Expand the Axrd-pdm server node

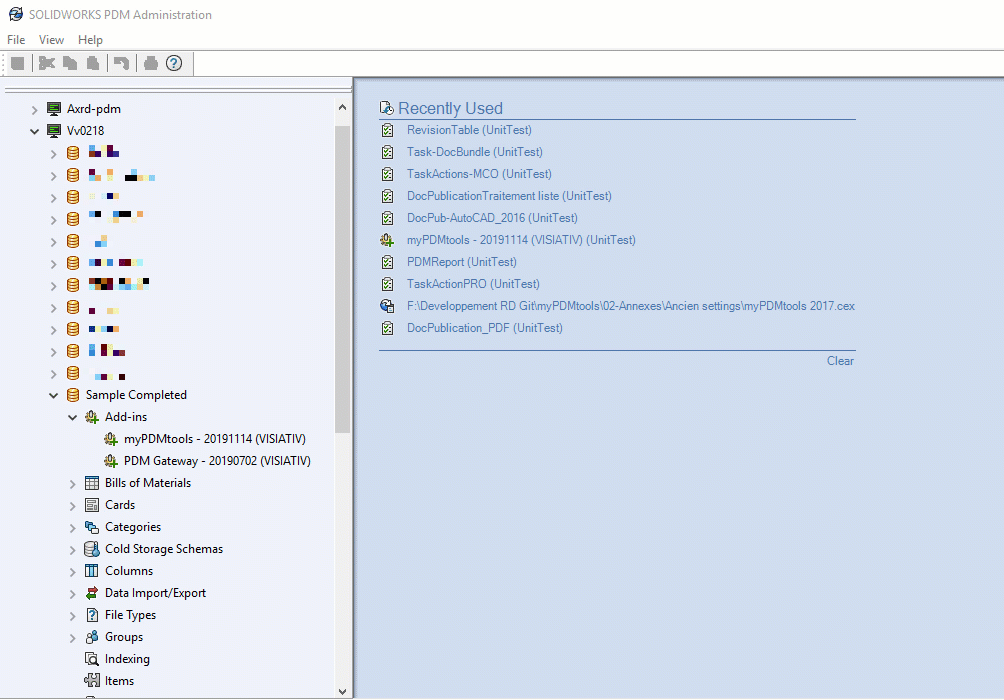click(34, 109)
